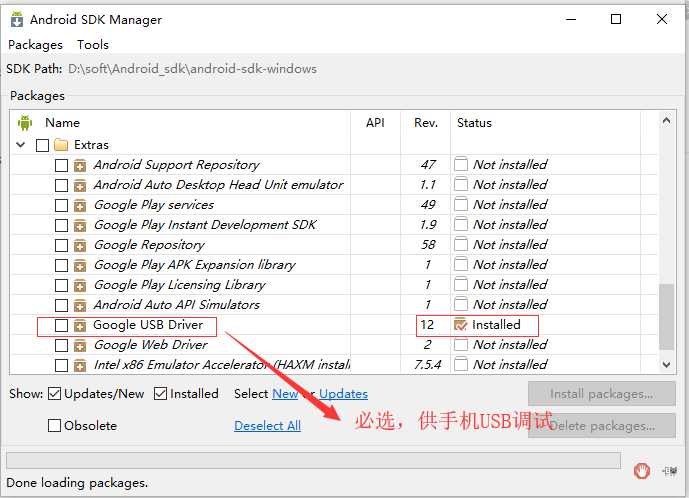Click the revision 7.5.4 cell
Viewport: 689px width, 498px height.
tap(427, 364)
